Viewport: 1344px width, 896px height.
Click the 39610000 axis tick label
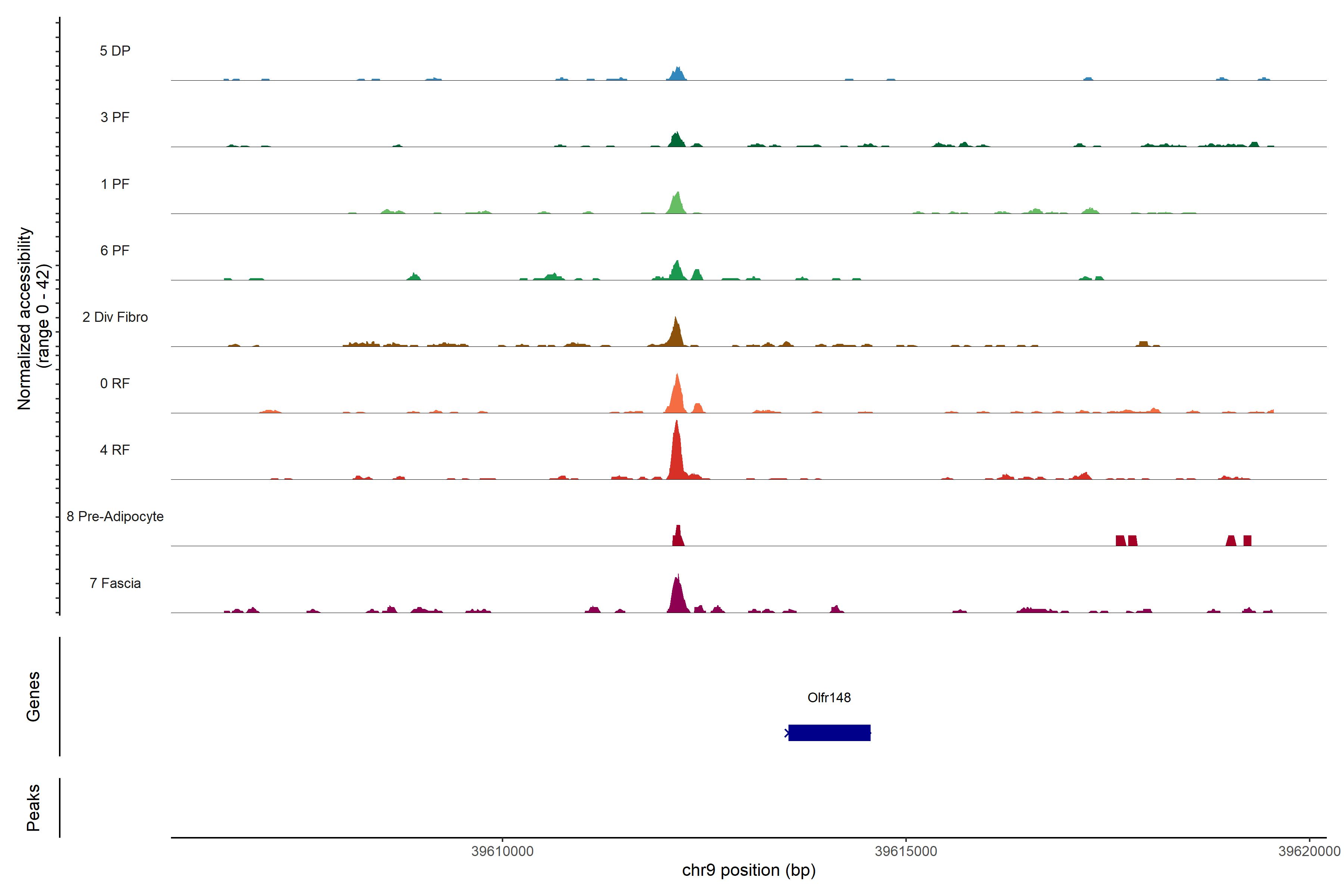coord(502,851)
